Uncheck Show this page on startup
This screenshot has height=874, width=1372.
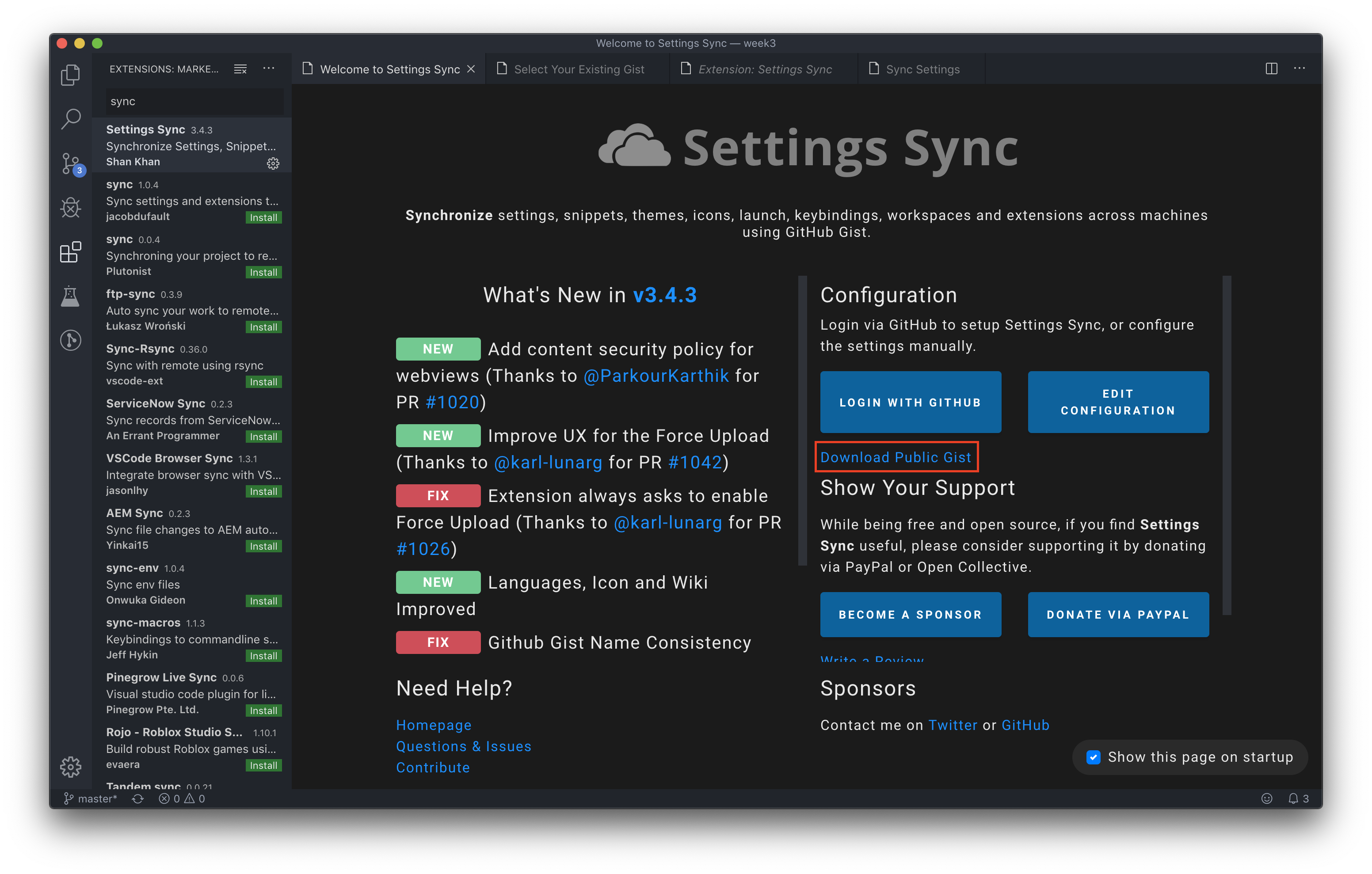pos(1093,756)
